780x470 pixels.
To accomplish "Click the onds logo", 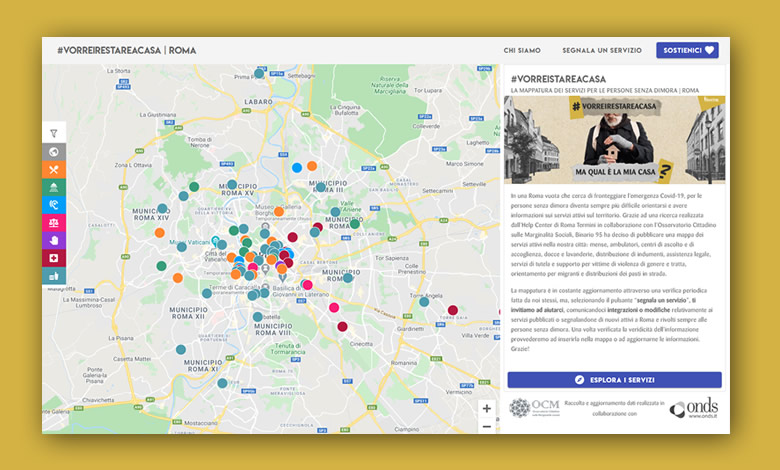I will point(694,408).
